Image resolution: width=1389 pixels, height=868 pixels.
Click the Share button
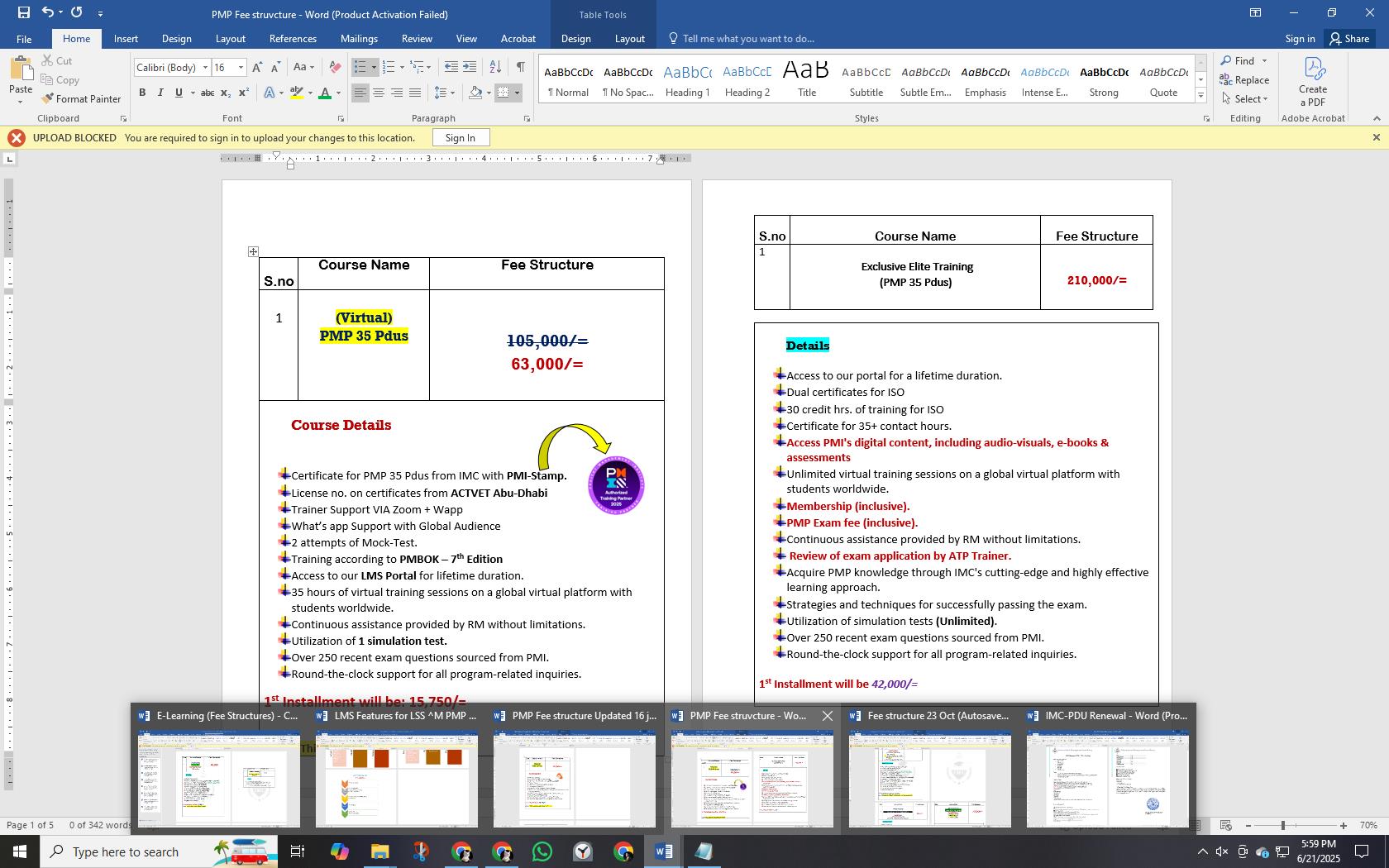coord(1349,39)
